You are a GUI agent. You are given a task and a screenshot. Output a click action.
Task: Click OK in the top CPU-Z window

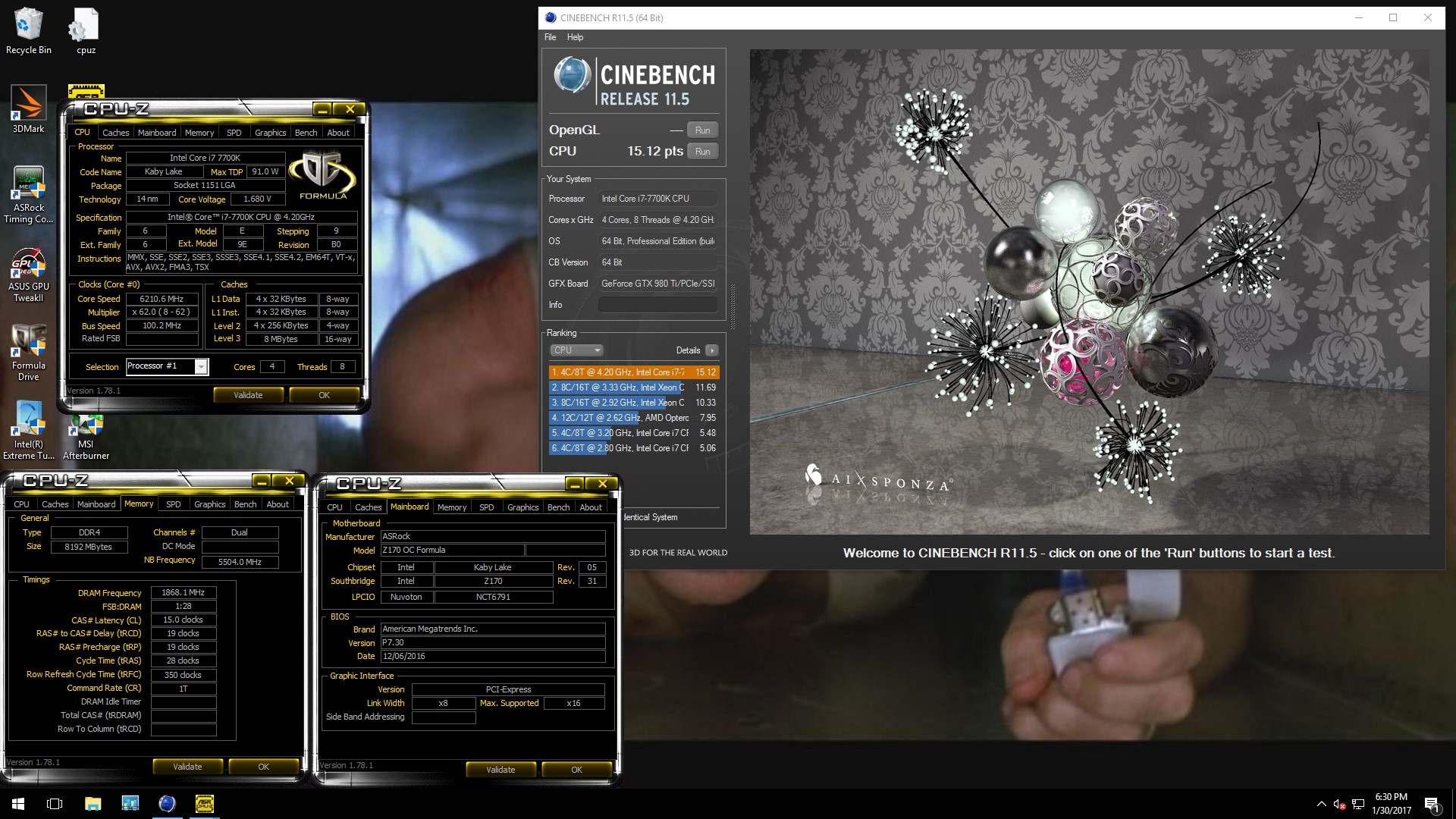point(324,395)
